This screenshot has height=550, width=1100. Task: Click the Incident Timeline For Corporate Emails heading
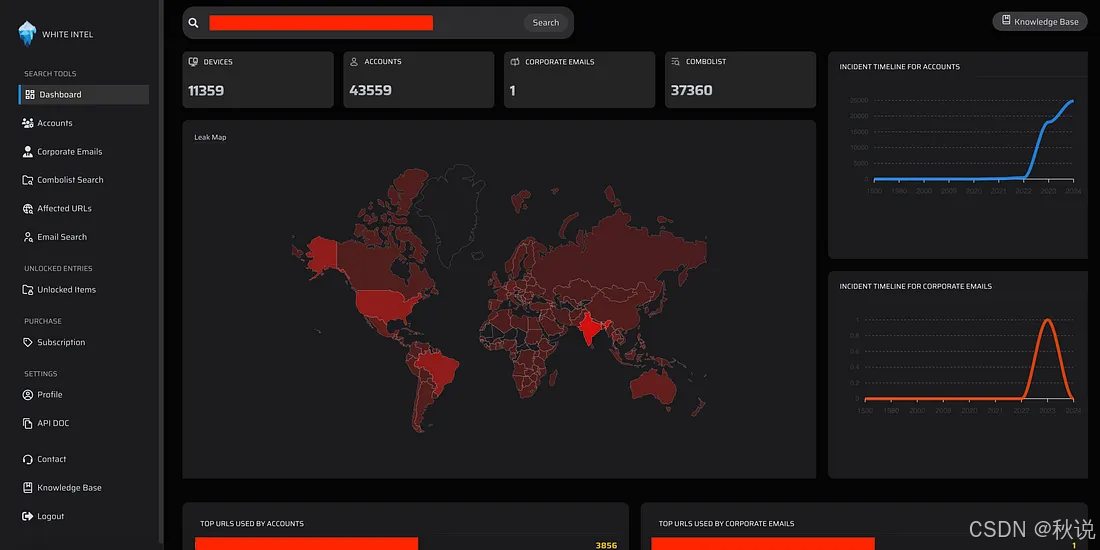pos(915,286)
